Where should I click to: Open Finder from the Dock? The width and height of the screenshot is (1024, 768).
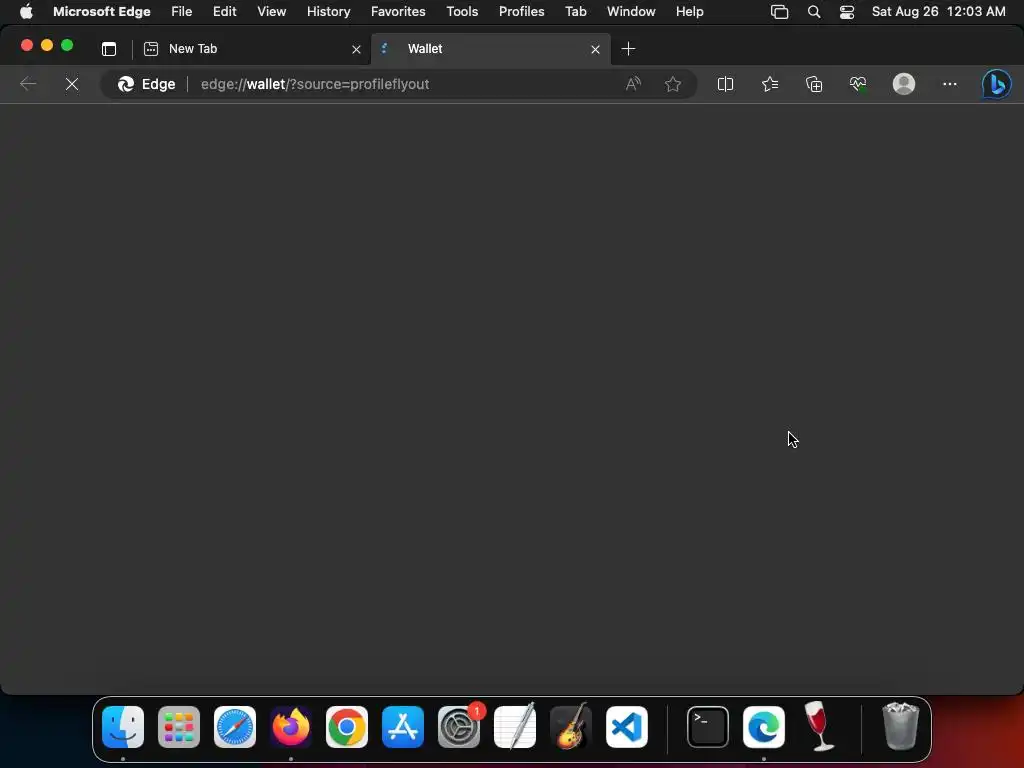tap(123, 727)
